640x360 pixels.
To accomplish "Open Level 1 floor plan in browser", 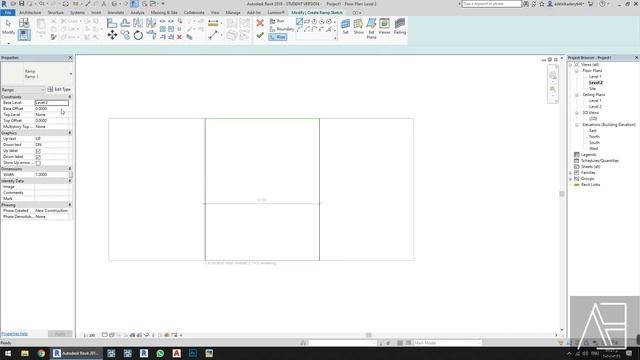I will (x=595, y=77).
